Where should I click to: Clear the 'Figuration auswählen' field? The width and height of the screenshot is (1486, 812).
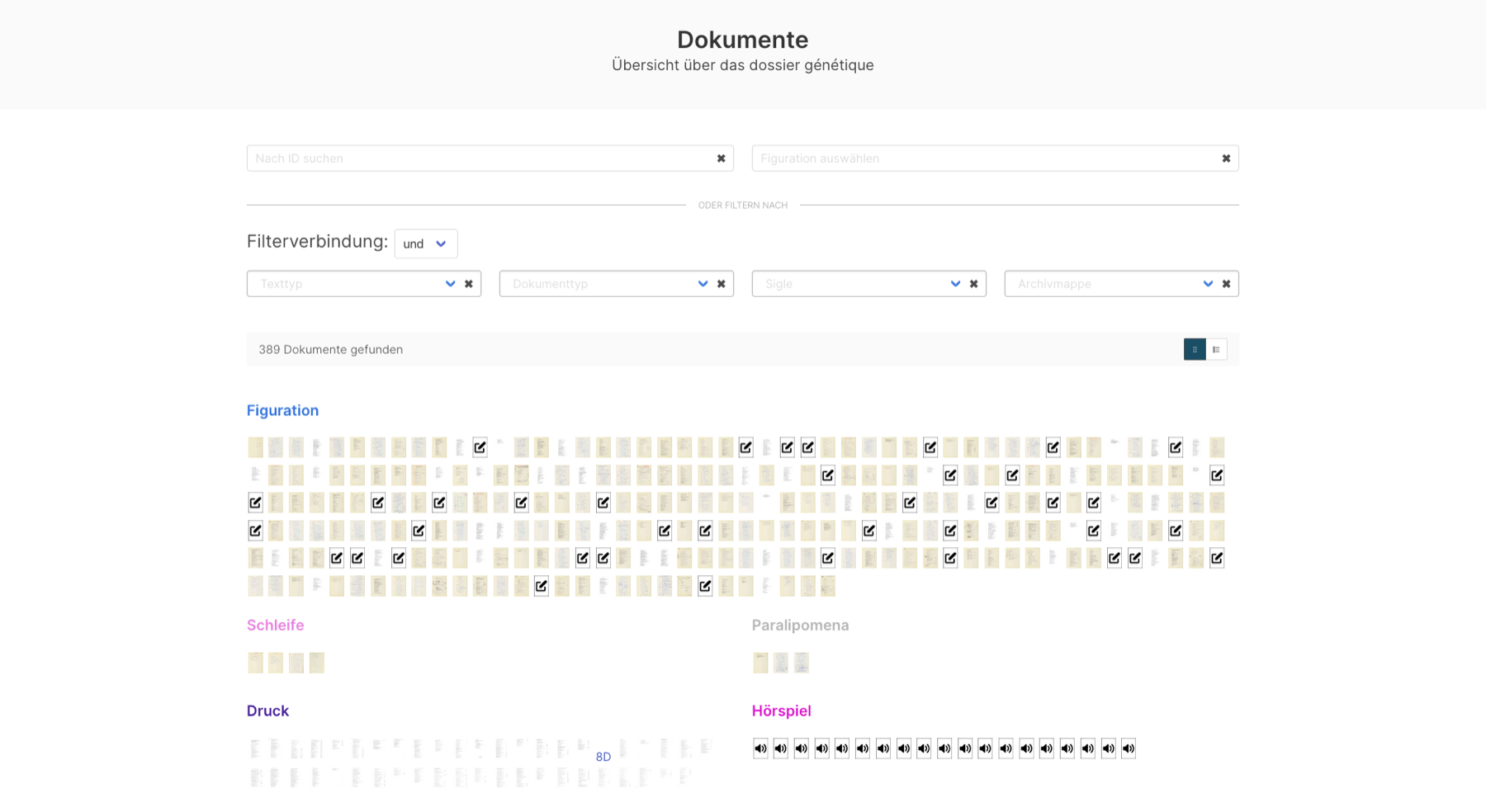point(1226,158)
